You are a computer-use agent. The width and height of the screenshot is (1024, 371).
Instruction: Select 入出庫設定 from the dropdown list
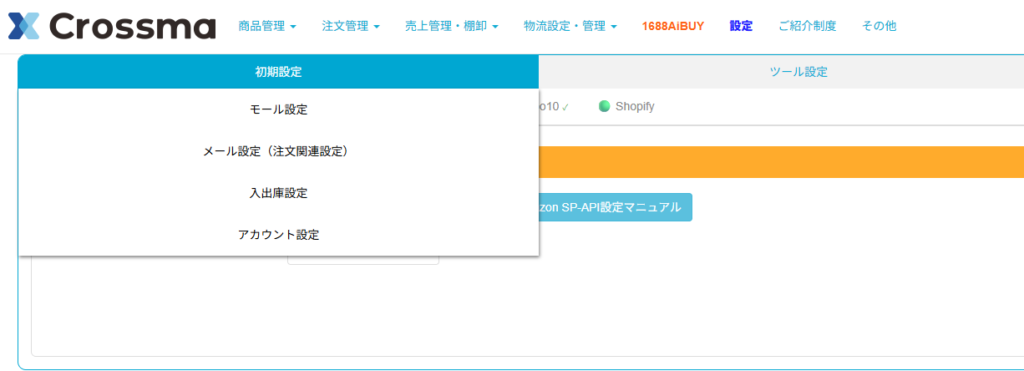click(278, 193)
